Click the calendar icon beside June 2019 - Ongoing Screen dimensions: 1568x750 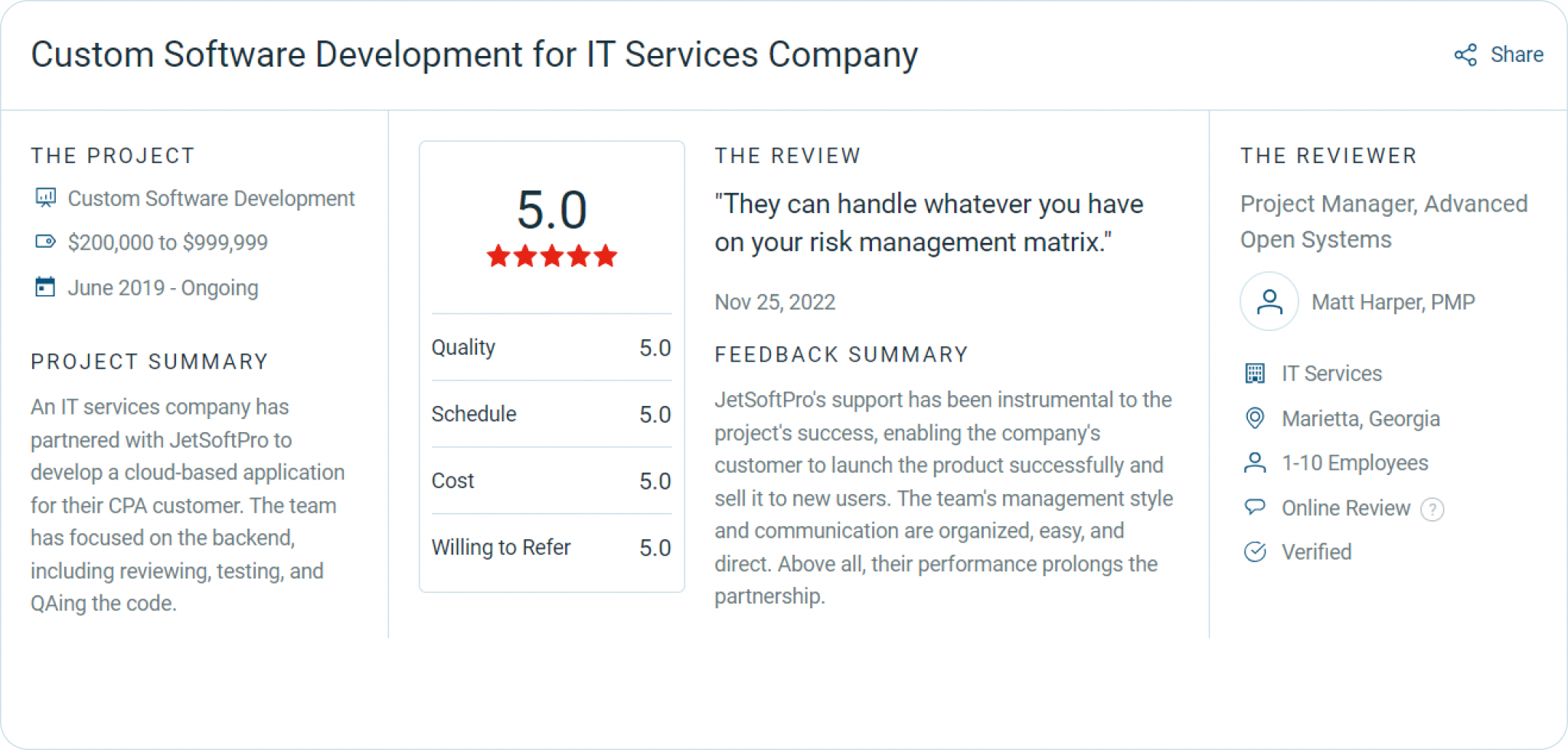[44, 287]
